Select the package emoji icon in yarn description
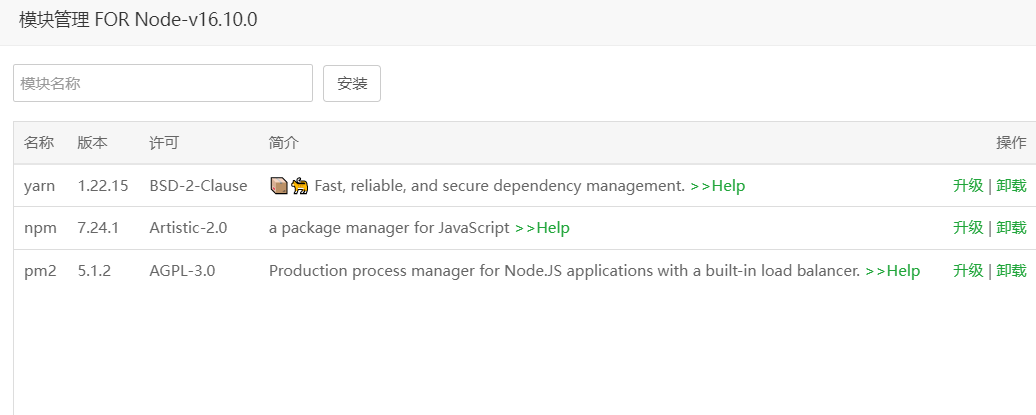 (279, 186)
